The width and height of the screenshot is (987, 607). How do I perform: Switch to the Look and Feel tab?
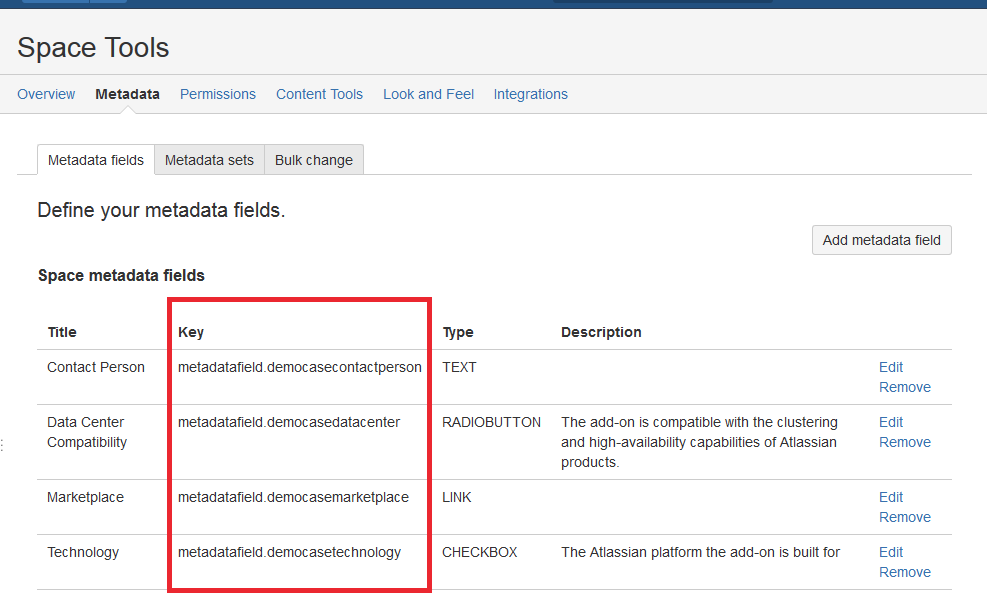[428, 94]
